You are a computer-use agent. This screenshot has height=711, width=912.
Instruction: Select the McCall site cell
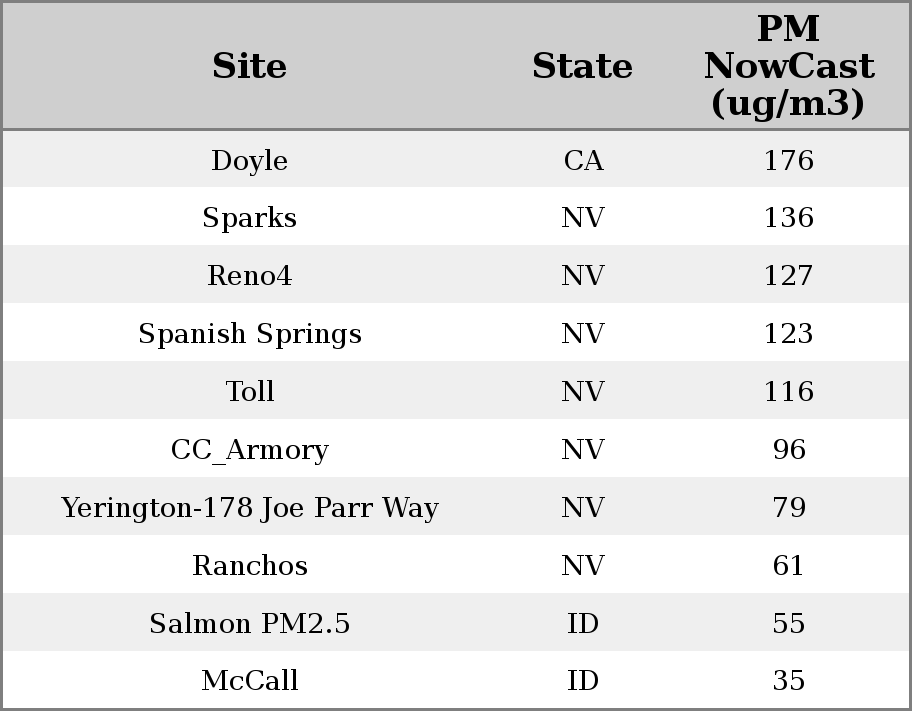click(x=249, y=681)
